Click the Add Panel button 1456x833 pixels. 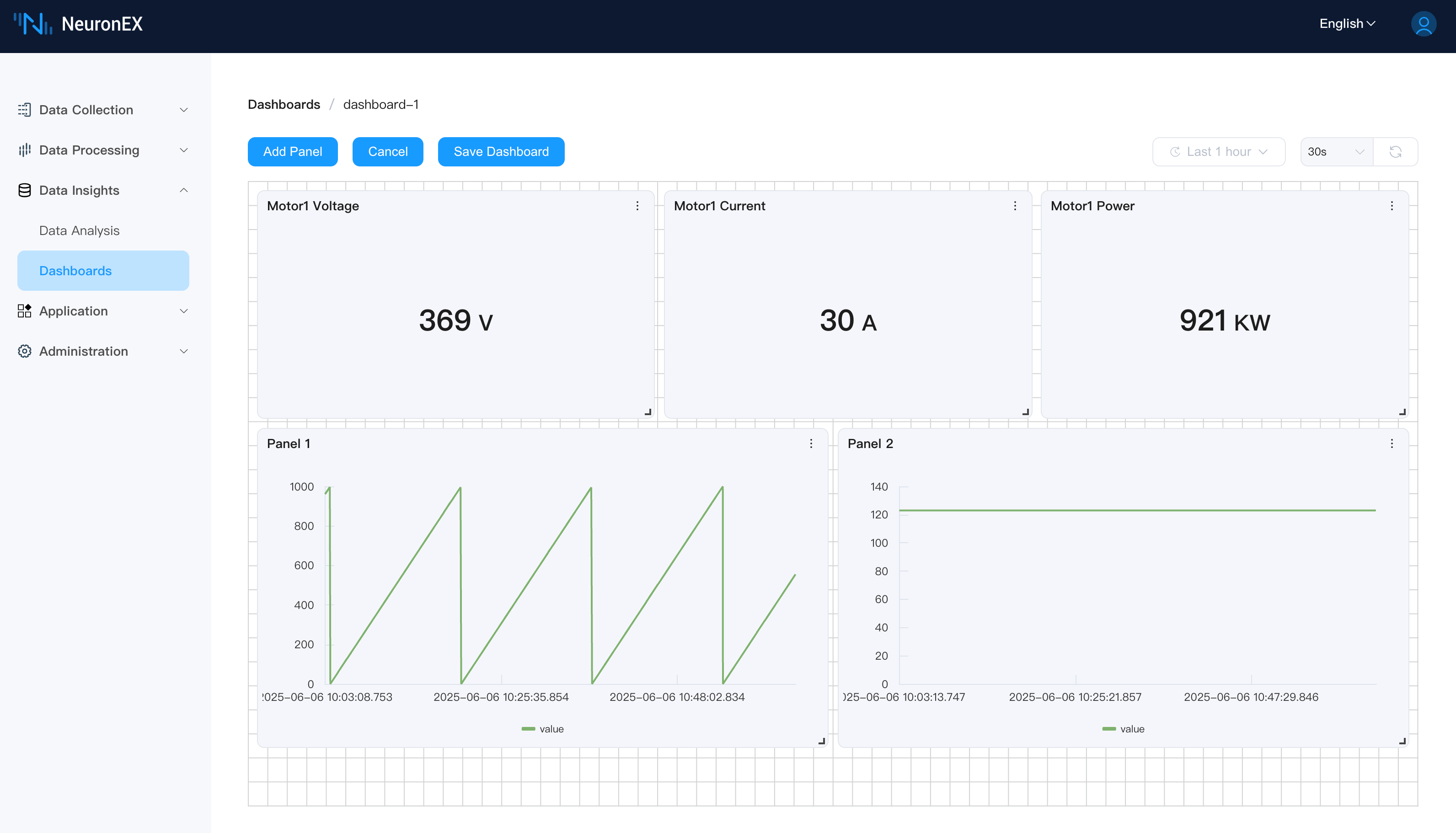point(292,152)
